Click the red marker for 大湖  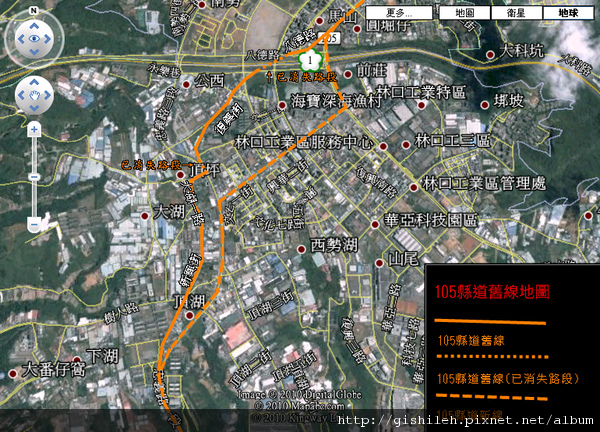145,216
